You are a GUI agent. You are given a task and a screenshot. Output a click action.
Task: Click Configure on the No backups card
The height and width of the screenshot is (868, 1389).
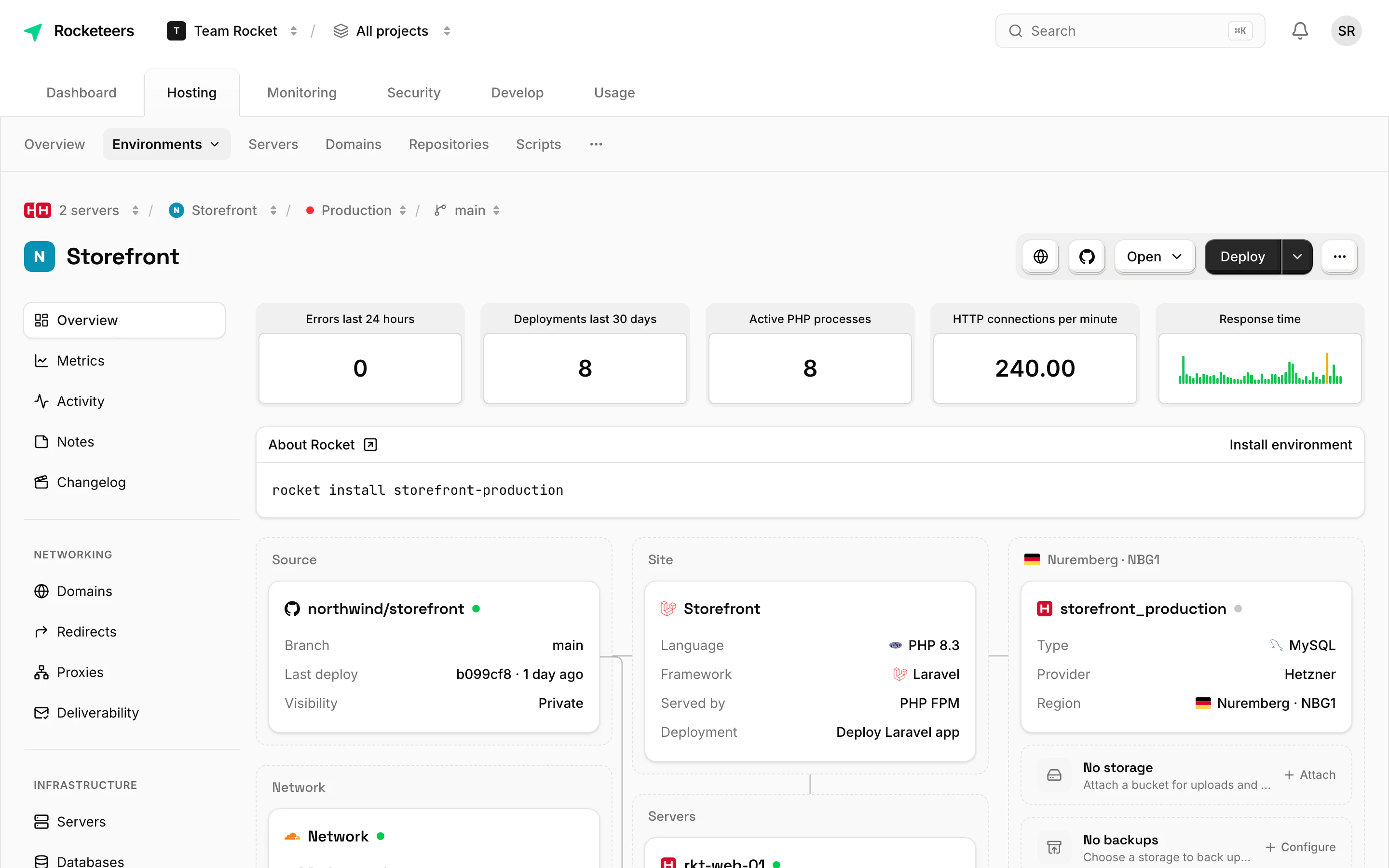(1301, 847)
